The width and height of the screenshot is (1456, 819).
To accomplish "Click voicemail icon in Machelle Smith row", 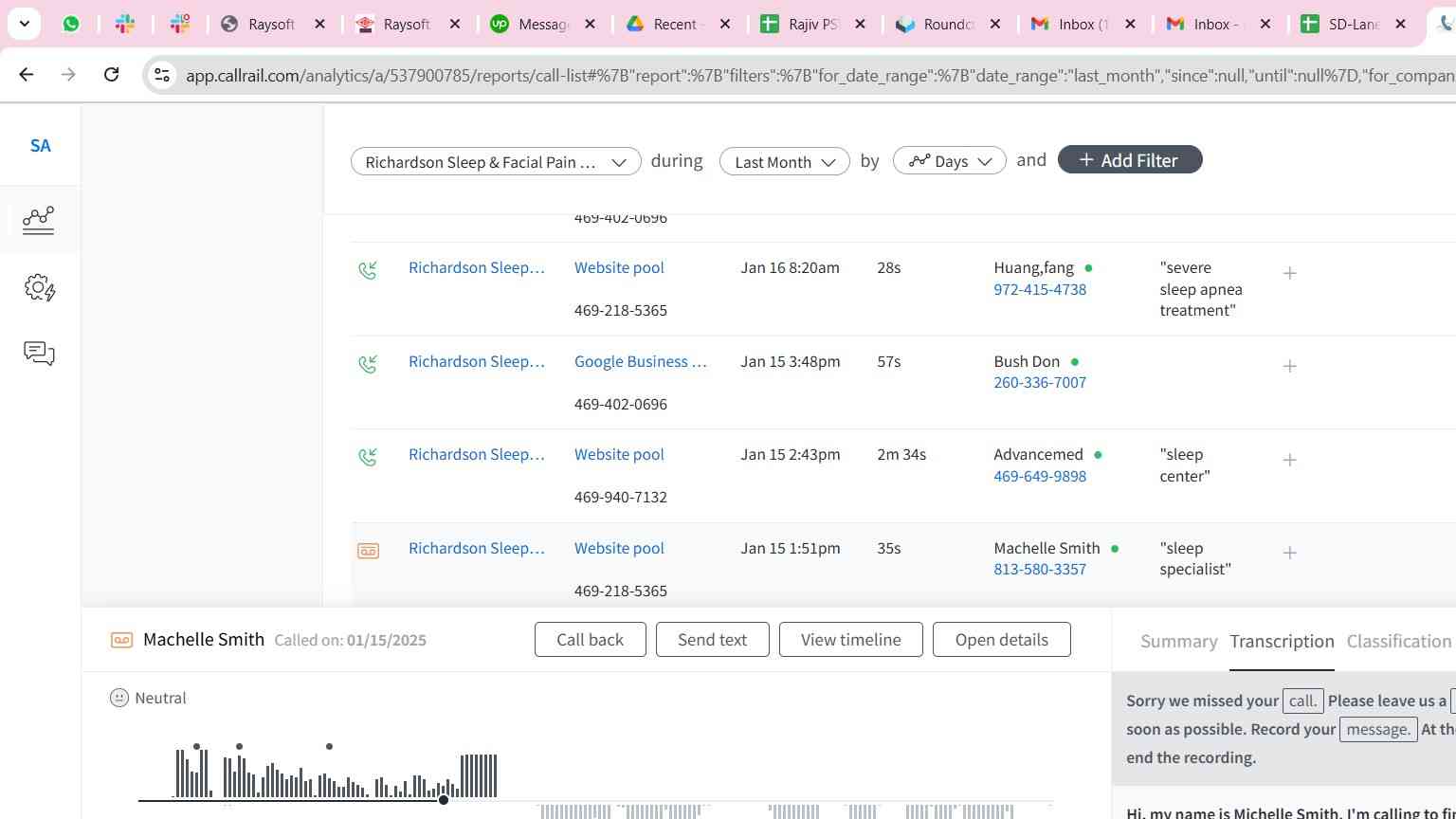I will point(368,551).
